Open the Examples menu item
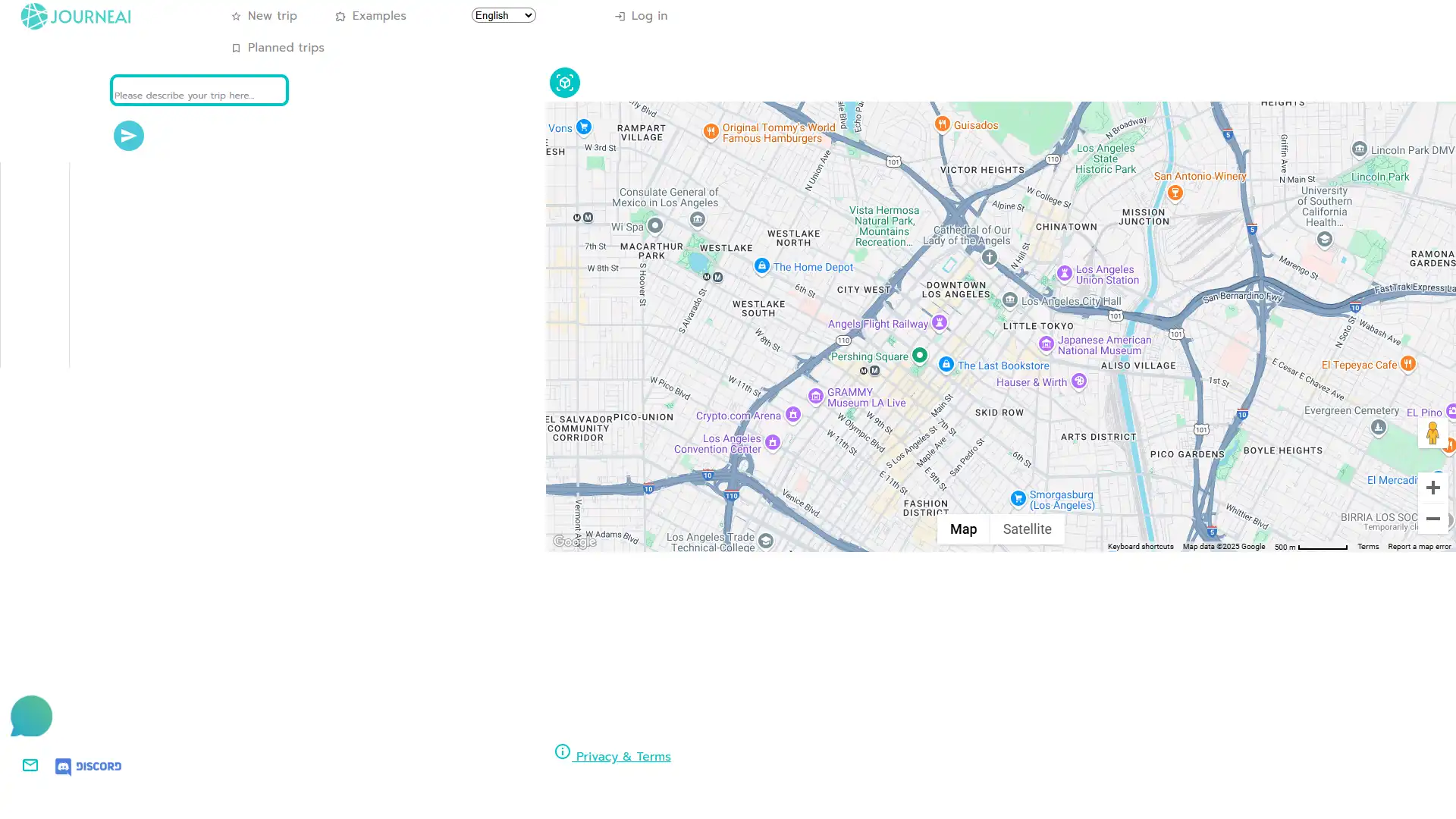 (x=371, y=16)
